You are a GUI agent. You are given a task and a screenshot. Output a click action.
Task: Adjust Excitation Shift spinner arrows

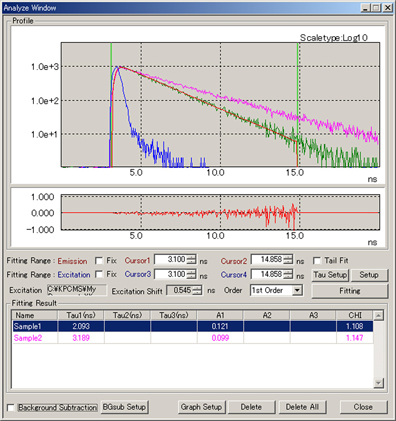pyautogui.click(x=197, y=290)
